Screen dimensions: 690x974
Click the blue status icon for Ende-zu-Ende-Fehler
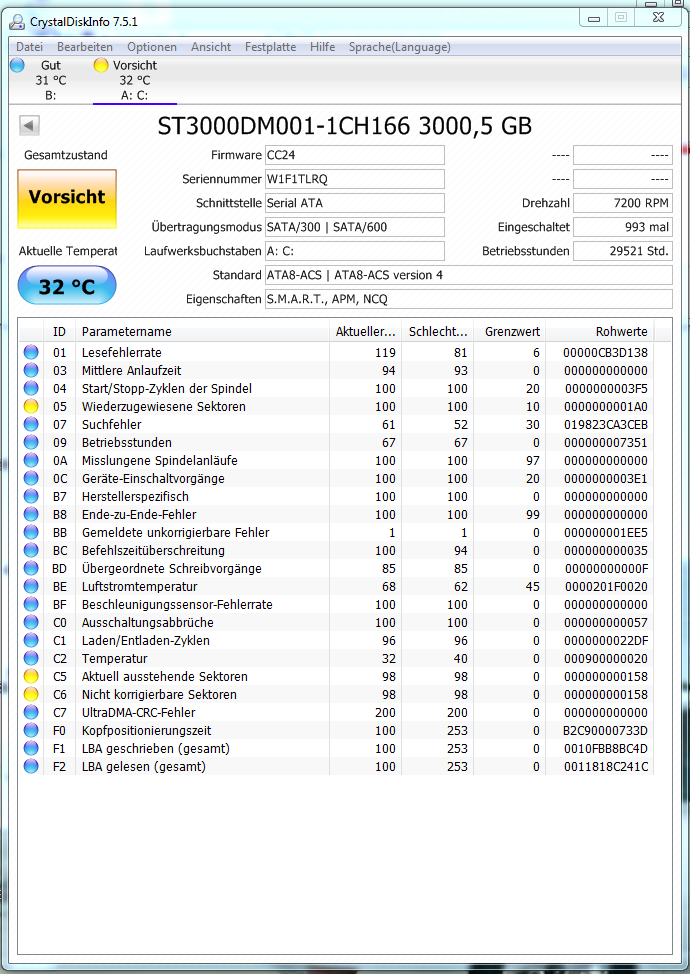[x=31, y=514]
